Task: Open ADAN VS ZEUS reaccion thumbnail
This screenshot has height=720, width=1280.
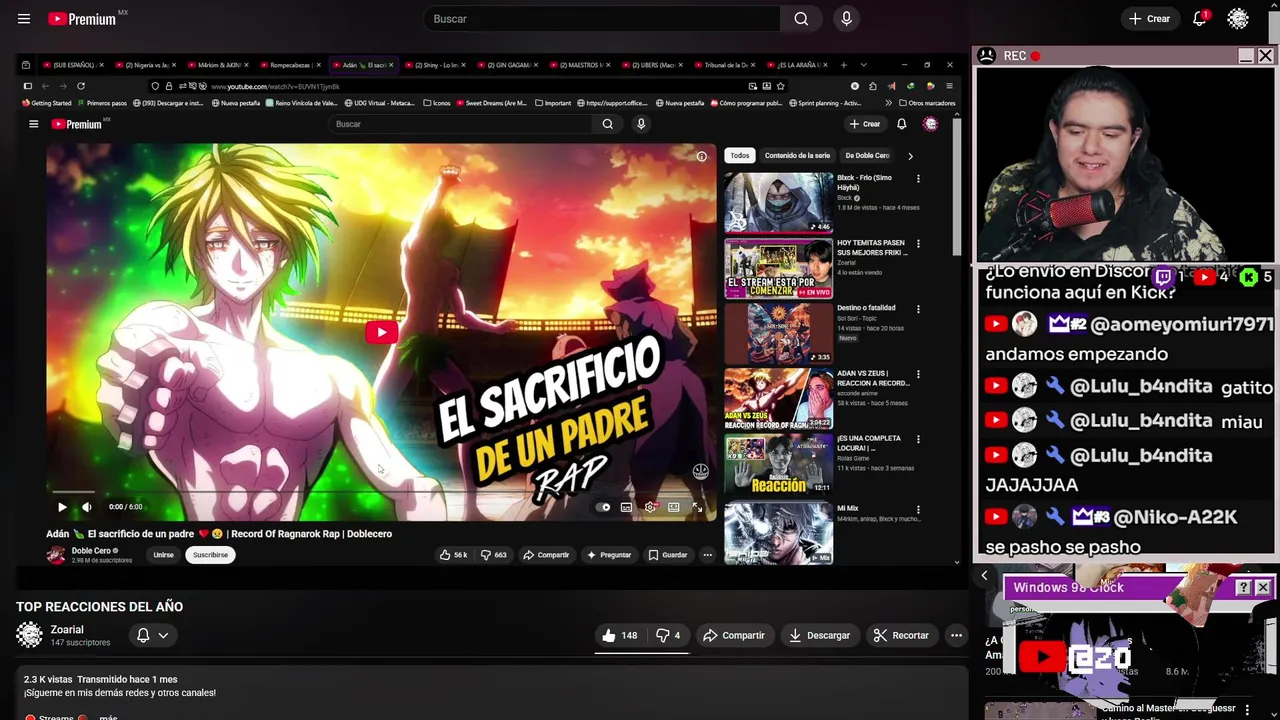Action: (x=778, y=398)
